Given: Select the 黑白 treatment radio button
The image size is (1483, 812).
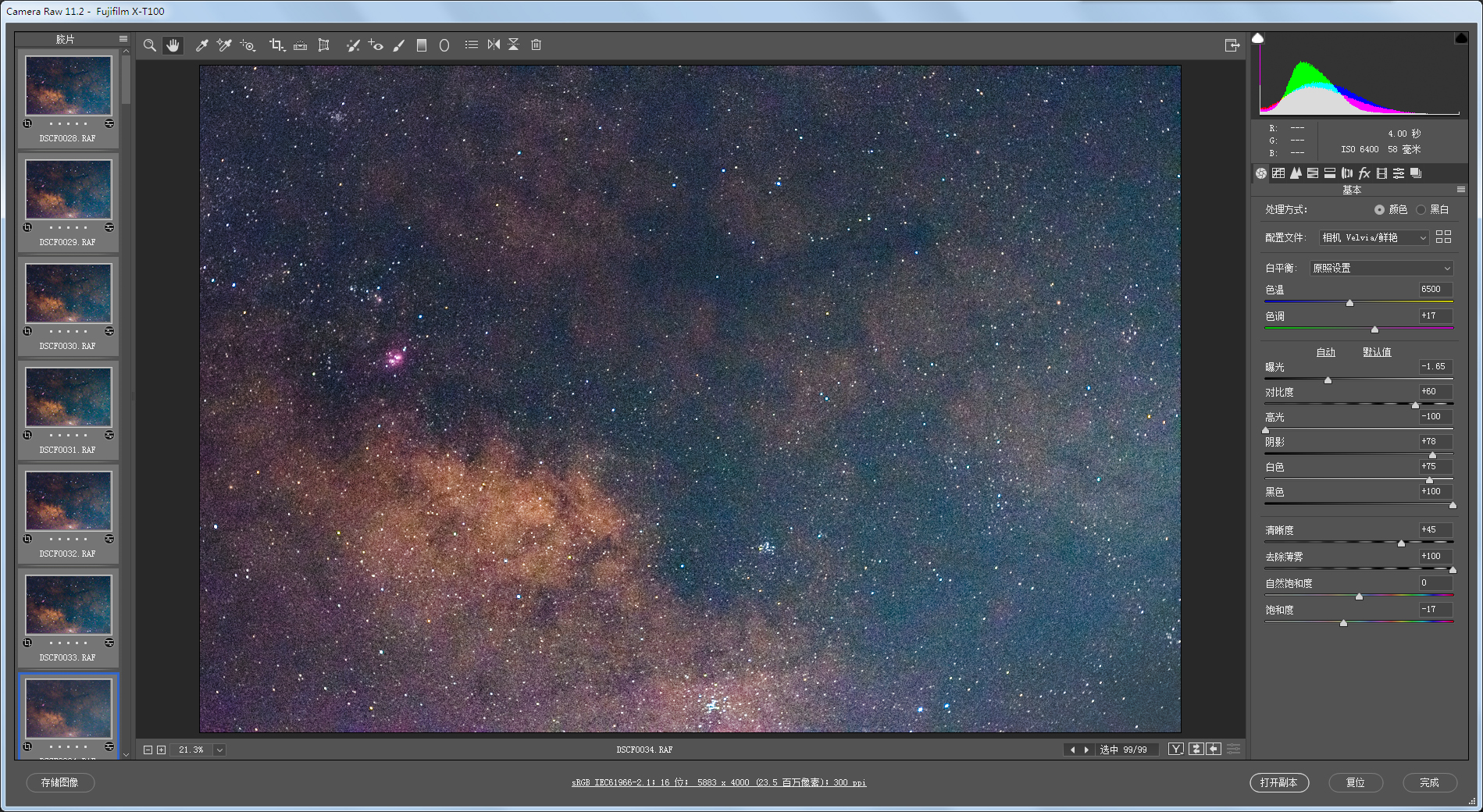Looking at the screenshot, I should [x=1421, y=209].
